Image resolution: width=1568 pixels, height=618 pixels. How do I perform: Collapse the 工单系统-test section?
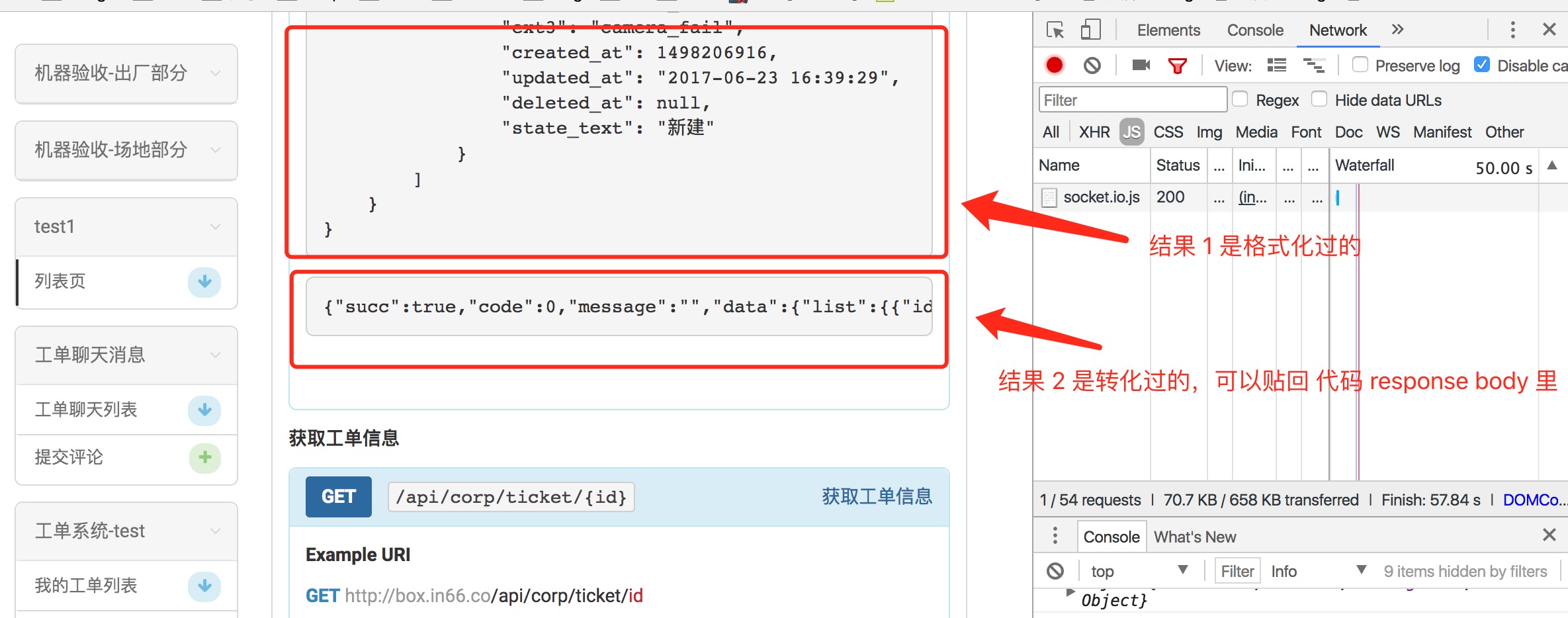126,531
